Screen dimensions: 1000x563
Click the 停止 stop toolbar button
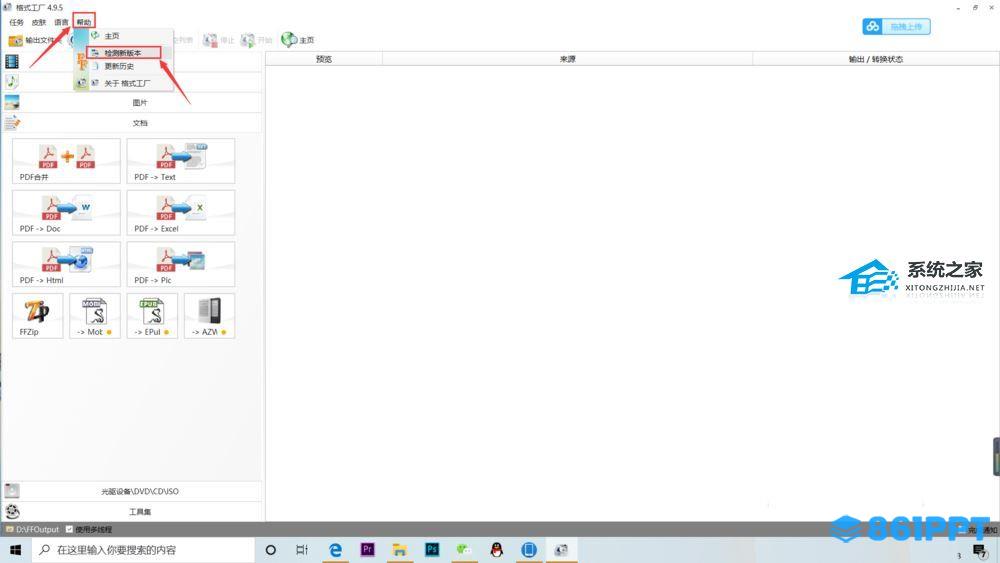[x=219, y=40]
